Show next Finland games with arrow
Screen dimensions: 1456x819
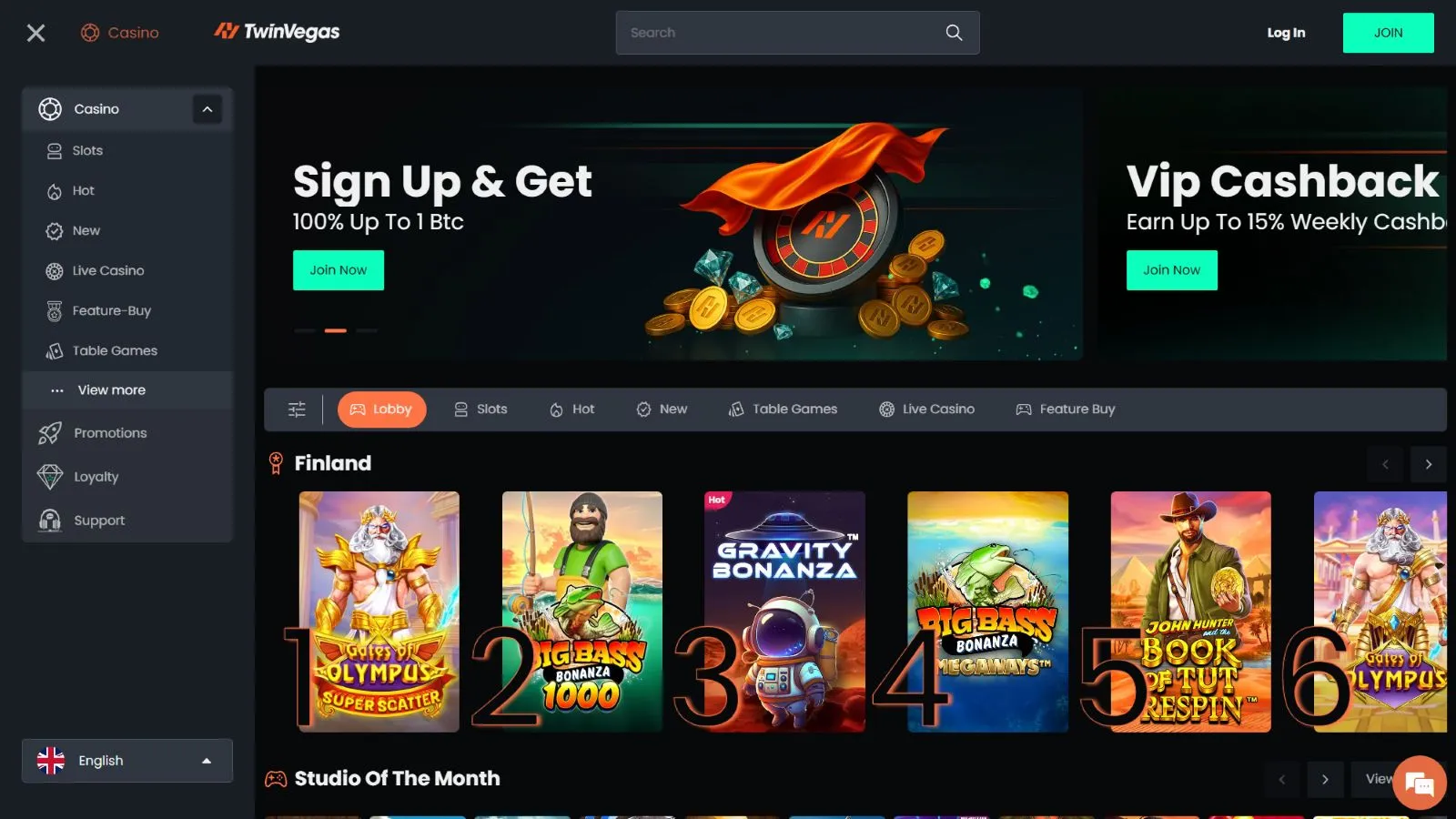pos(1429,464)
